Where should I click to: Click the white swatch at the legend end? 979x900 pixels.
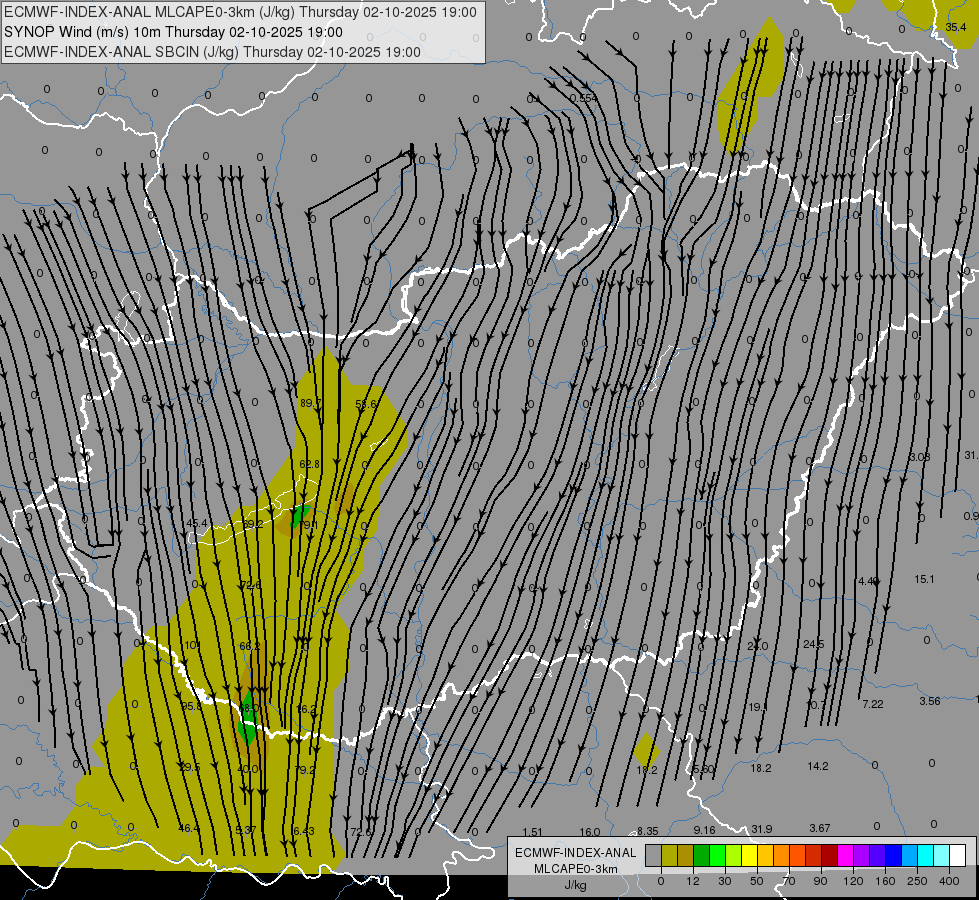(x=957, y=855)
